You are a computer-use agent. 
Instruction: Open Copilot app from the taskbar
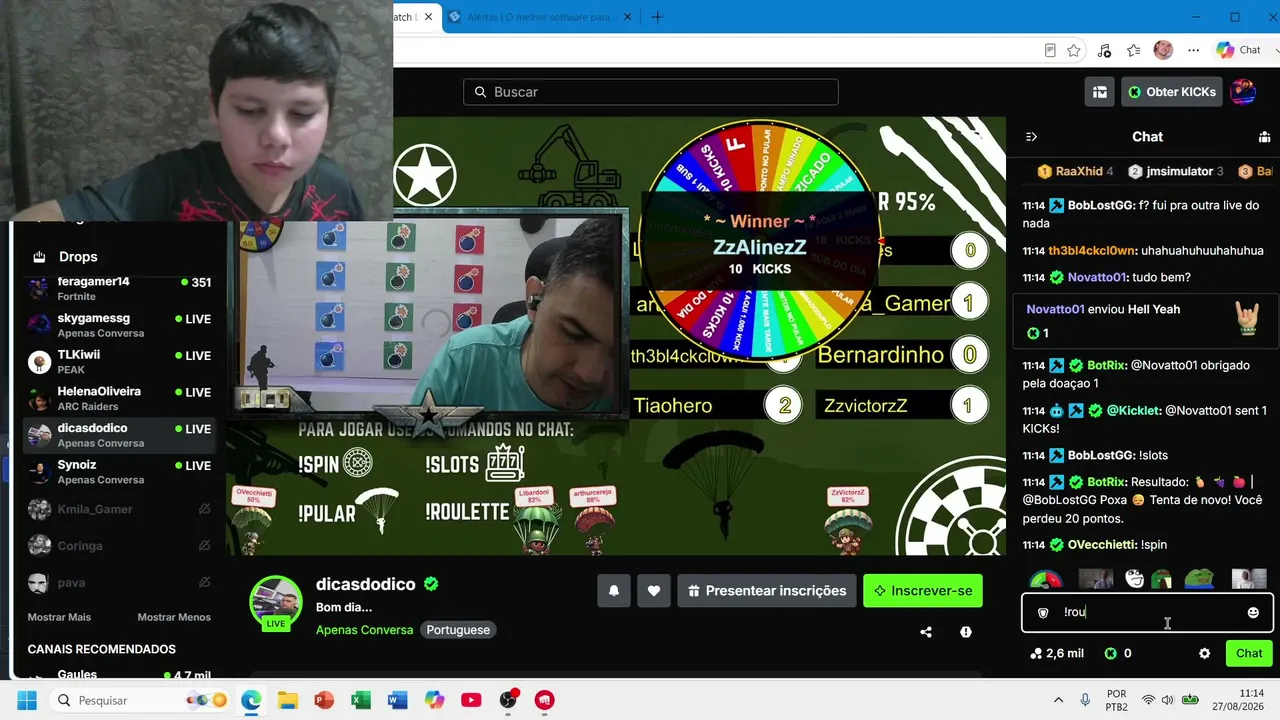pyautogui.click(x=434, y=700)
